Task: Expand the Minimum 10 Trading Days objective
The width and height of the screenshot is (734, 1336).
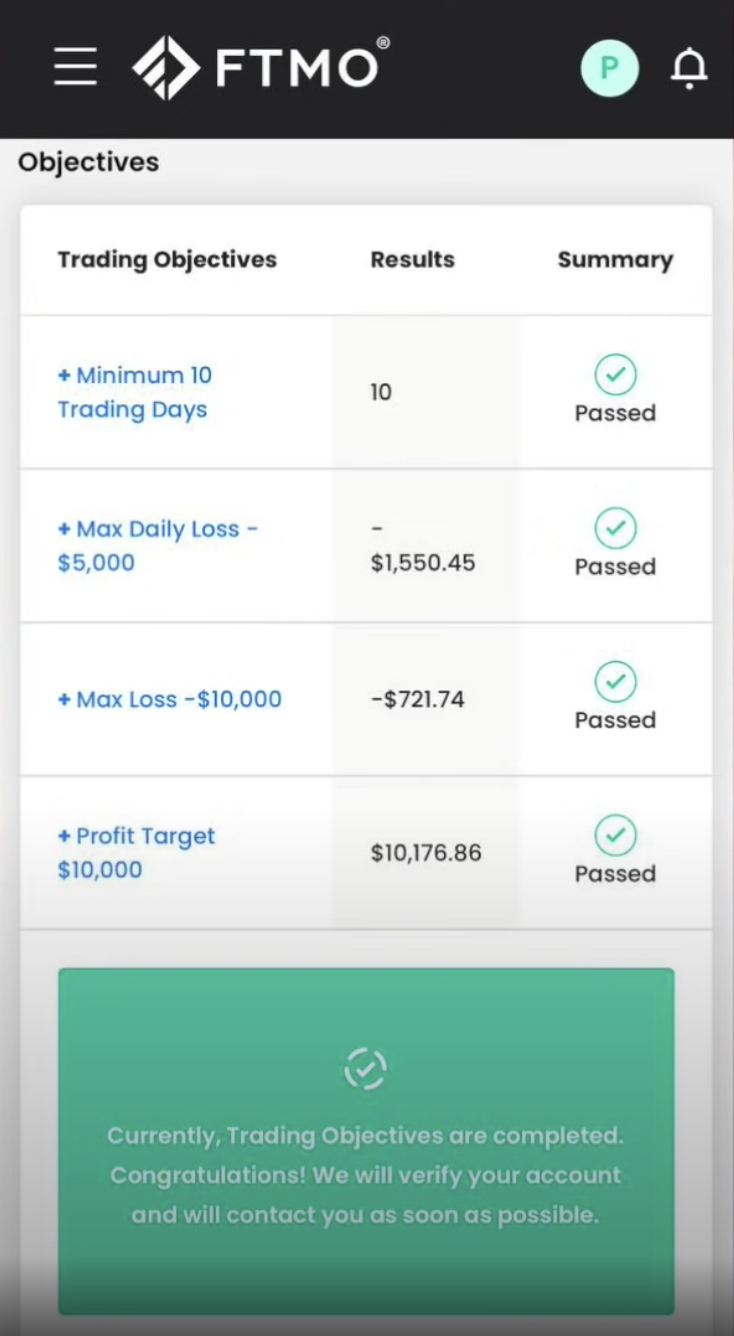Action: point(134,392)
